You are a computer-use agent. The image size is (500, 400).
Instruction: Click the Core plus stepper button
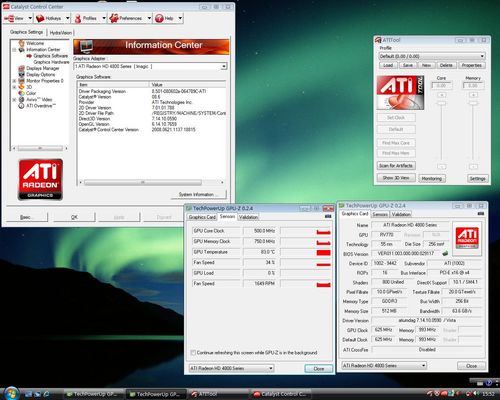coord(442,95)
